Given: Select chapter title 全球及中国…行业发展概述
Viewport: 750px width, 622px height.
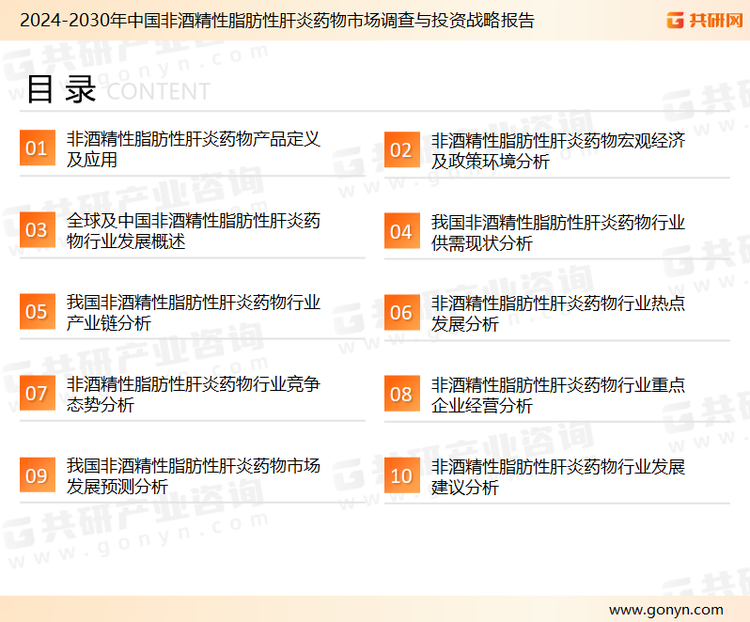Looking at the screenshot, I should tap(193, 231).
